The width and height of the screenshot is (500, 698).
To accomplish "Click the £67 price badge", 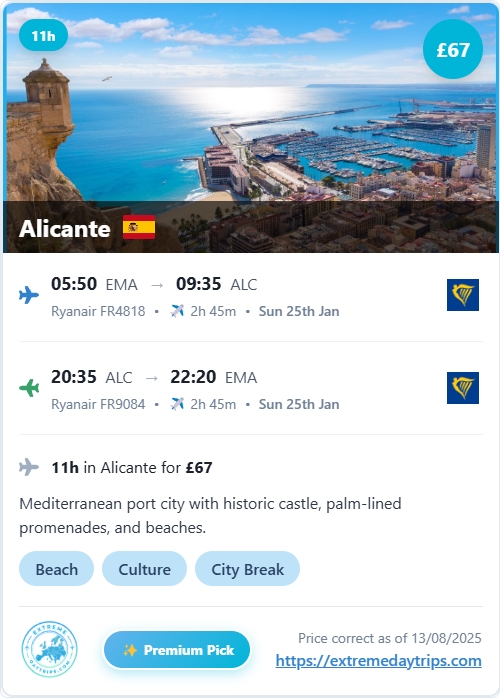I will tap(453, 49).
